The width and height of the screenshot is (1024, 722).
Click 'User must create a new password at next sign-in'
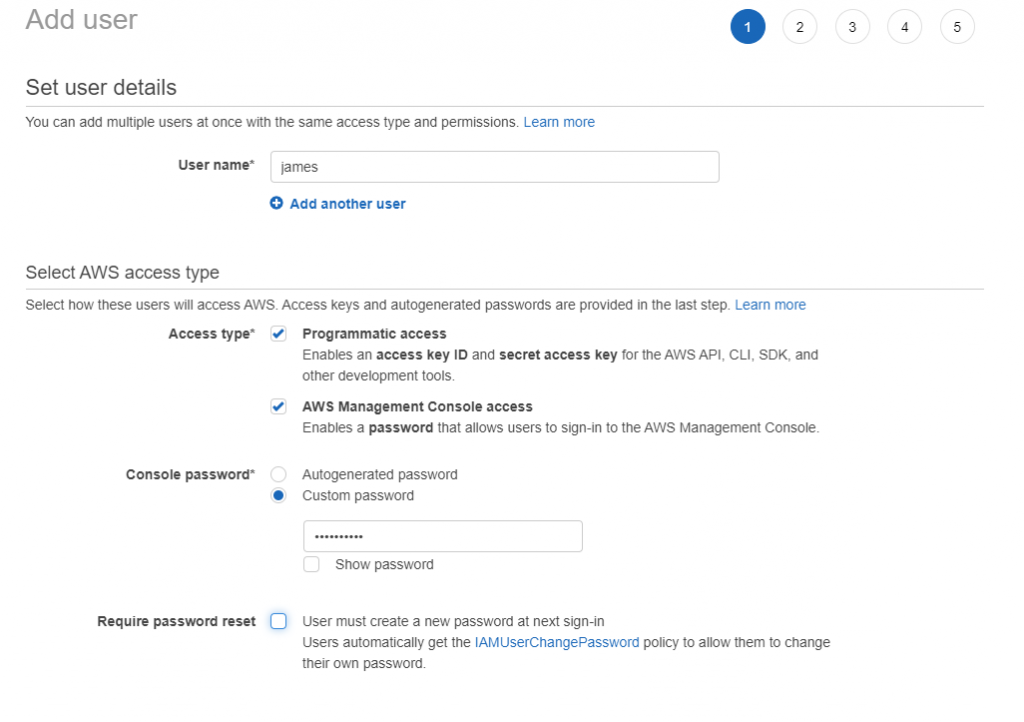coord(453,621)
